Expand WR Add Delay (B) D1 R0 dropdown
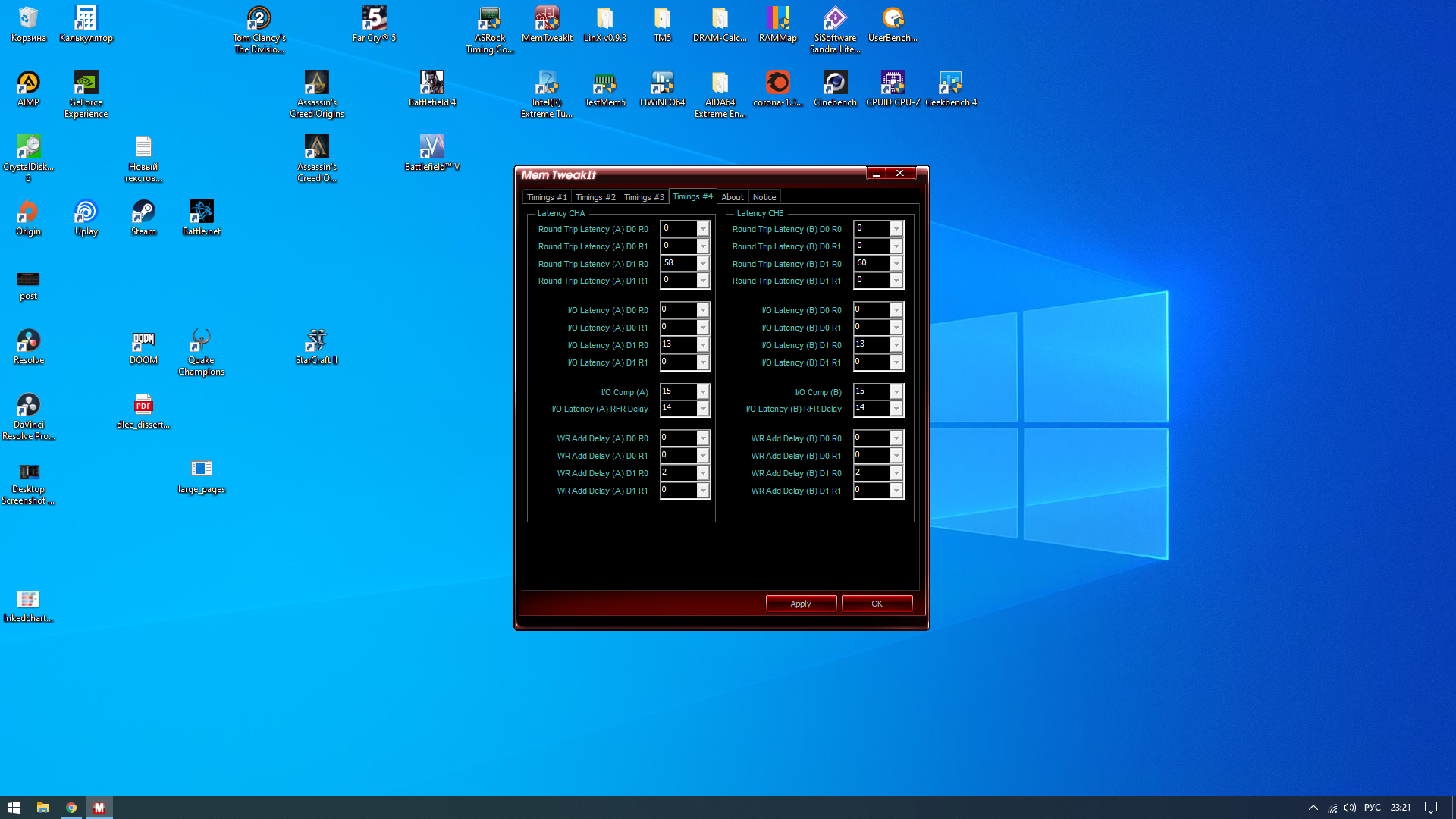This screenshot has width=1456, height=819. 896,473
